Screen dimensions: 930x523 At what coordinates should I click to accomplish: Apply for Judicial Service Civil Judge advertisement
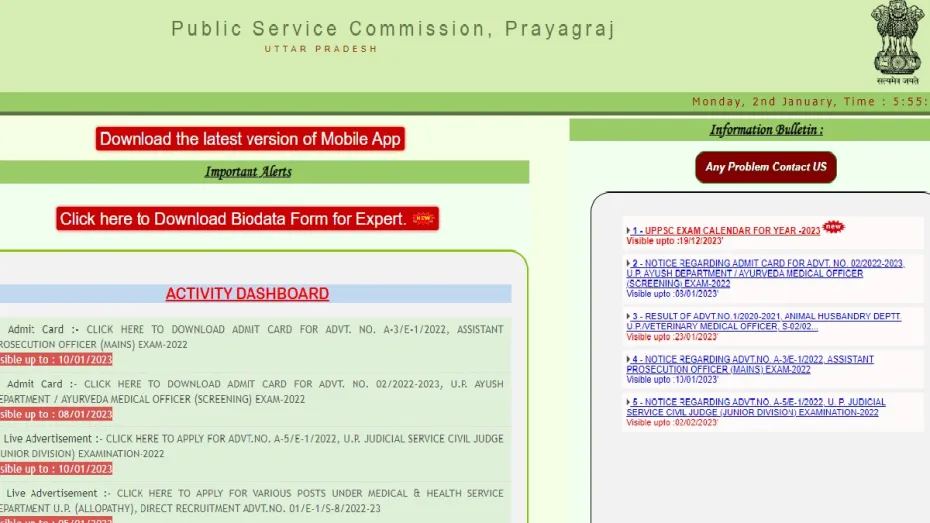[x=251, y=446]
